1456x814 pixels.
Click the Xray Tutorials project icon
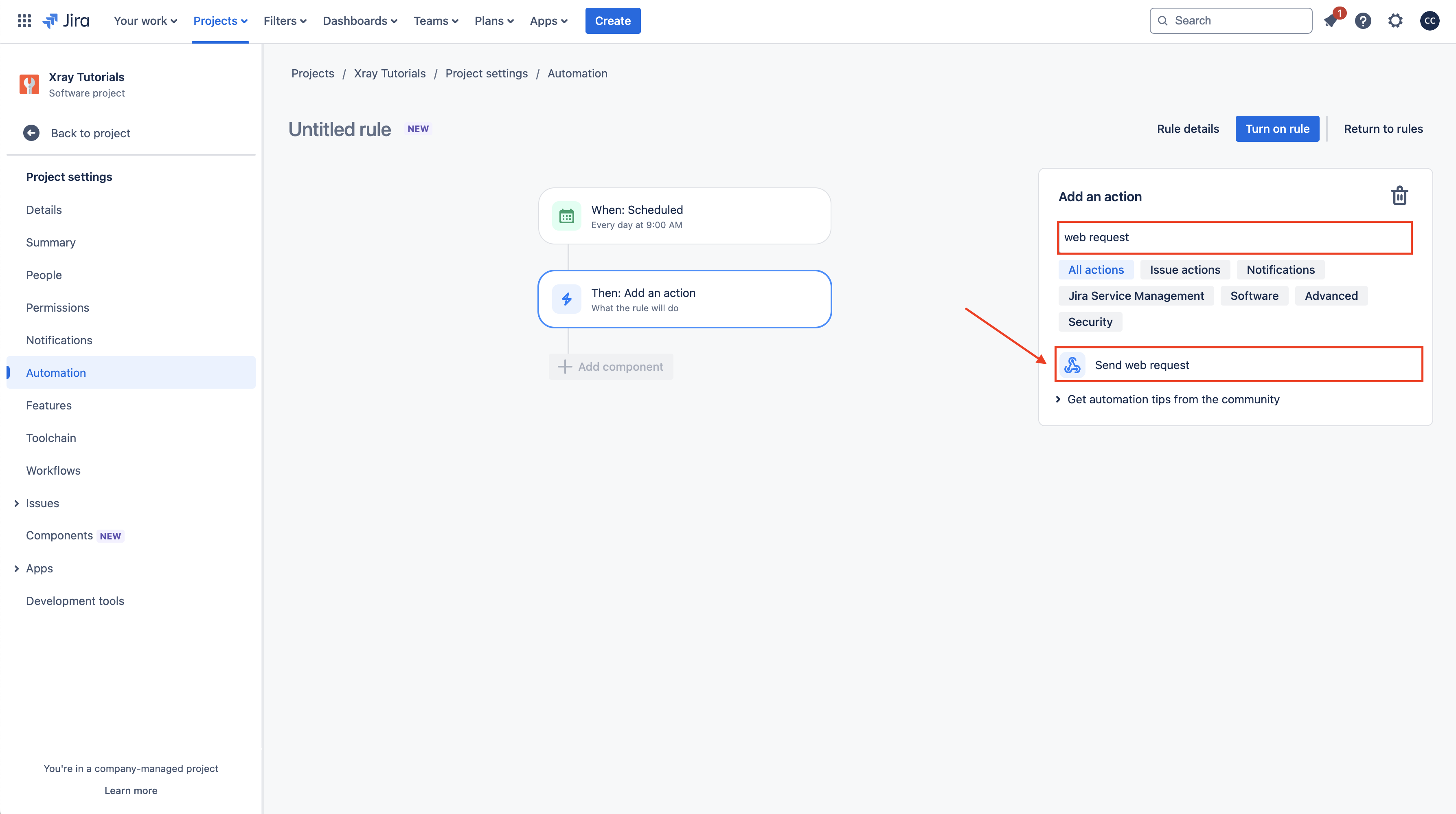tap(29, 84)
